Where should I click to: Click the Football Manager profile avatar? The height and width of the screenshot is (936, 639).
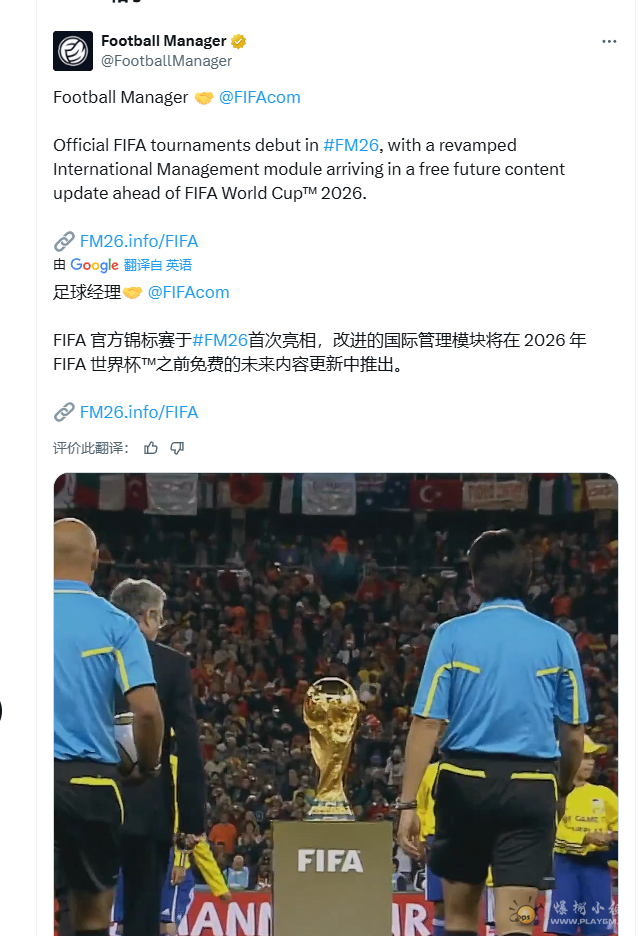coord(73,51)
